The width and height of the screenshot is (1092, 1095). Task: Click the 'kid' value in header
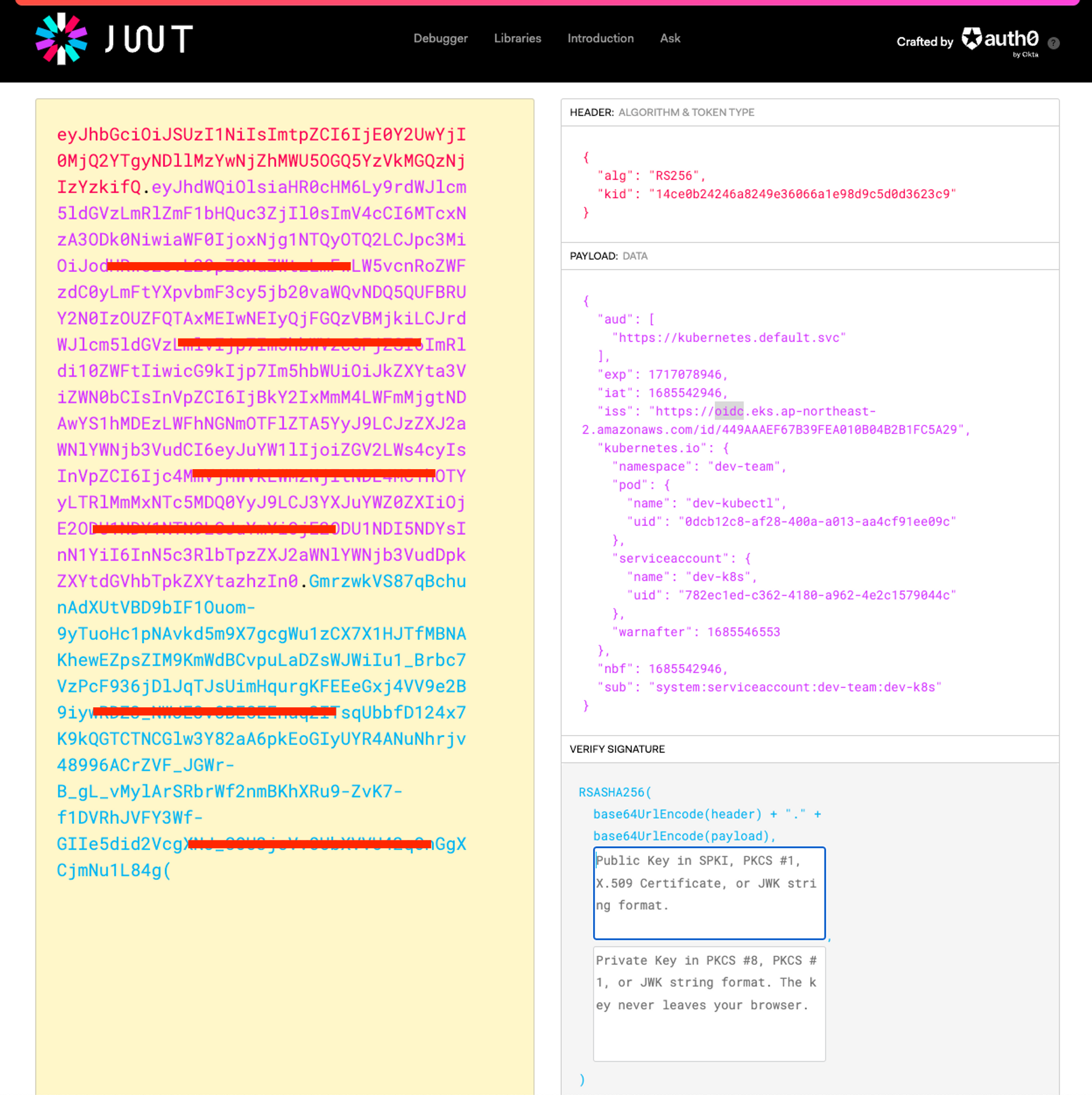point(802,194)
